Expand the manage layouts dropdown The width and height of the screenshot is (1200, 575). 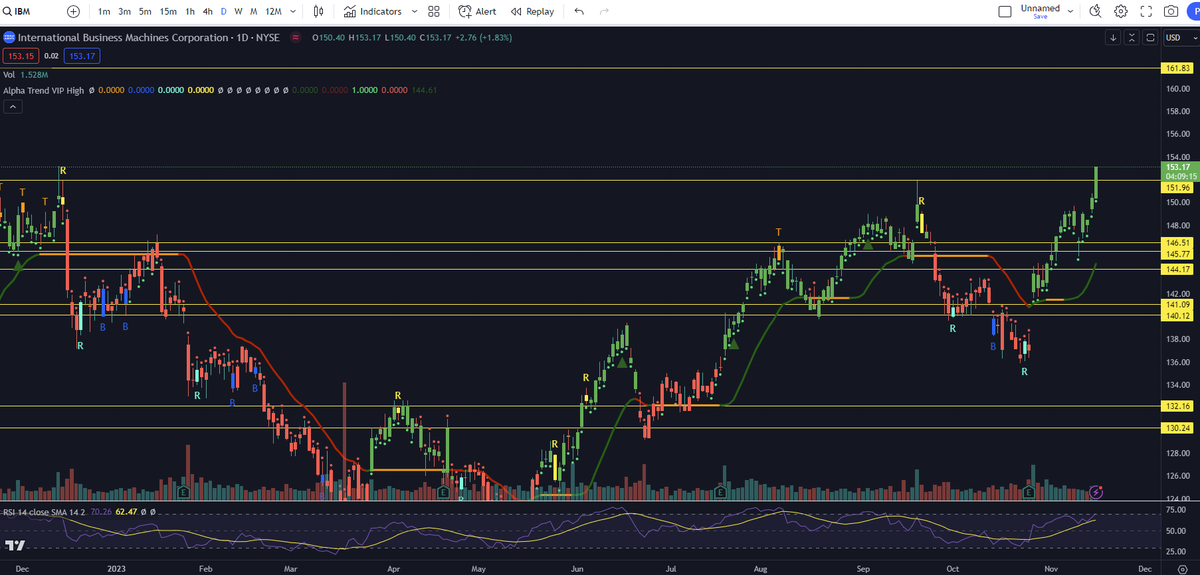[1071, 12]
